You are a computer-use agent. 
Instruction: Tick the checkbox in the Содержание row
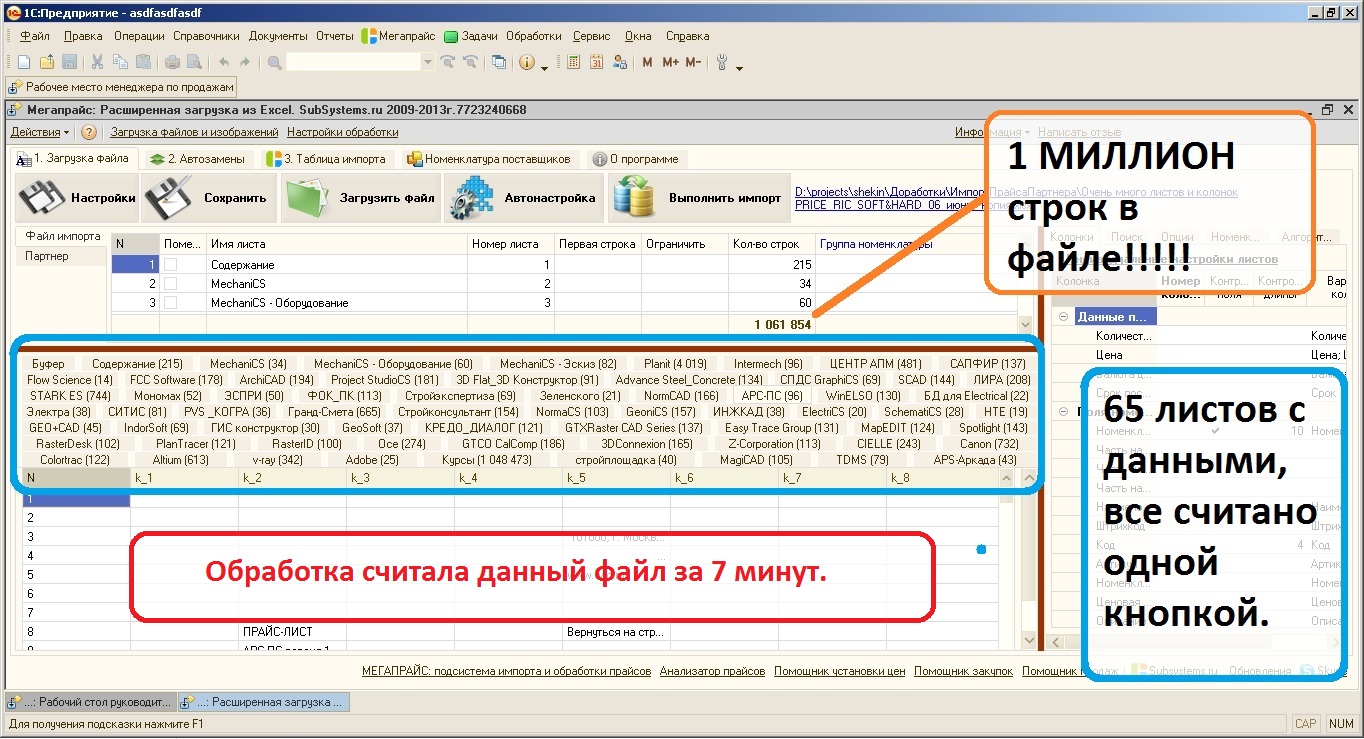[x=171, y=265]
